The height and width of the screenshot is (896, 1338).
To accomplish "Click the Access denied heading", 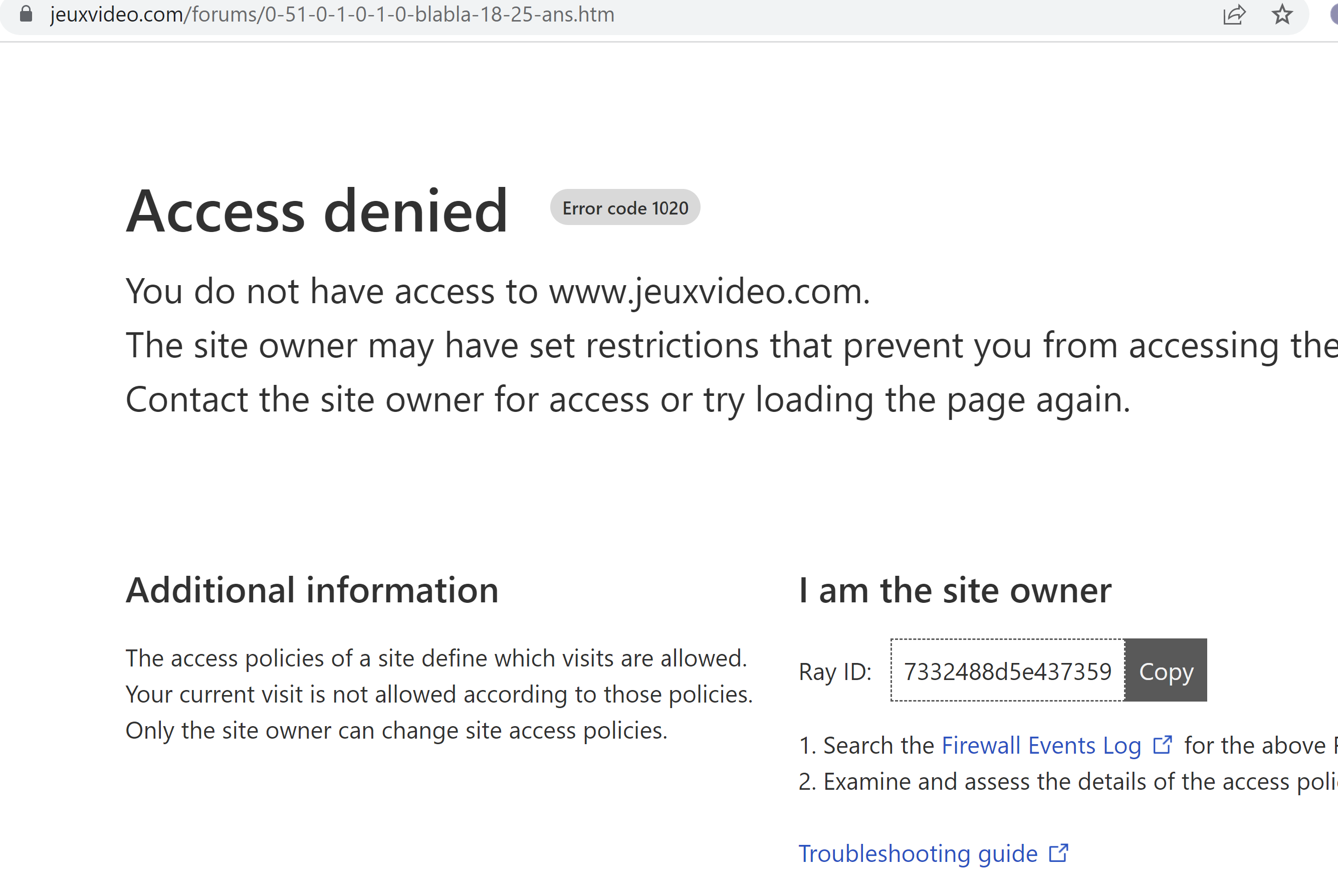I will click(317, 211).
